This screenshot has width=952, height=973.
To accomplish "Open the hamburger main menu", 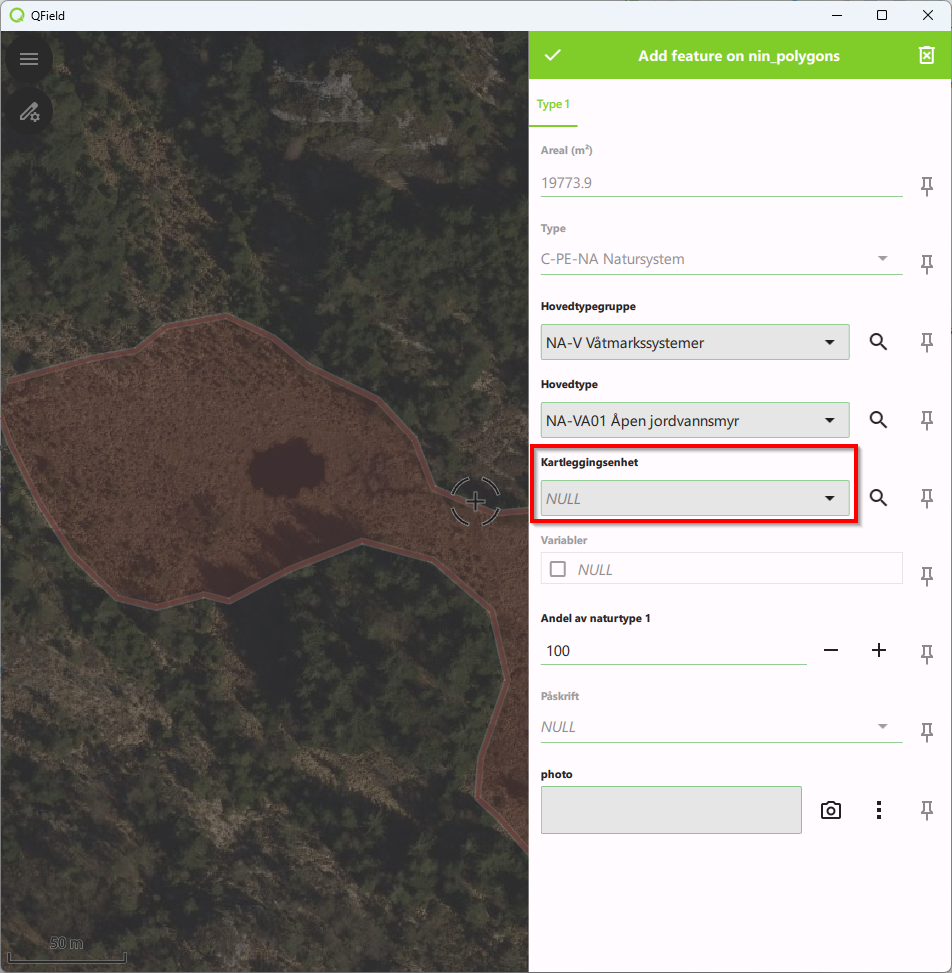I will (29, 59).
